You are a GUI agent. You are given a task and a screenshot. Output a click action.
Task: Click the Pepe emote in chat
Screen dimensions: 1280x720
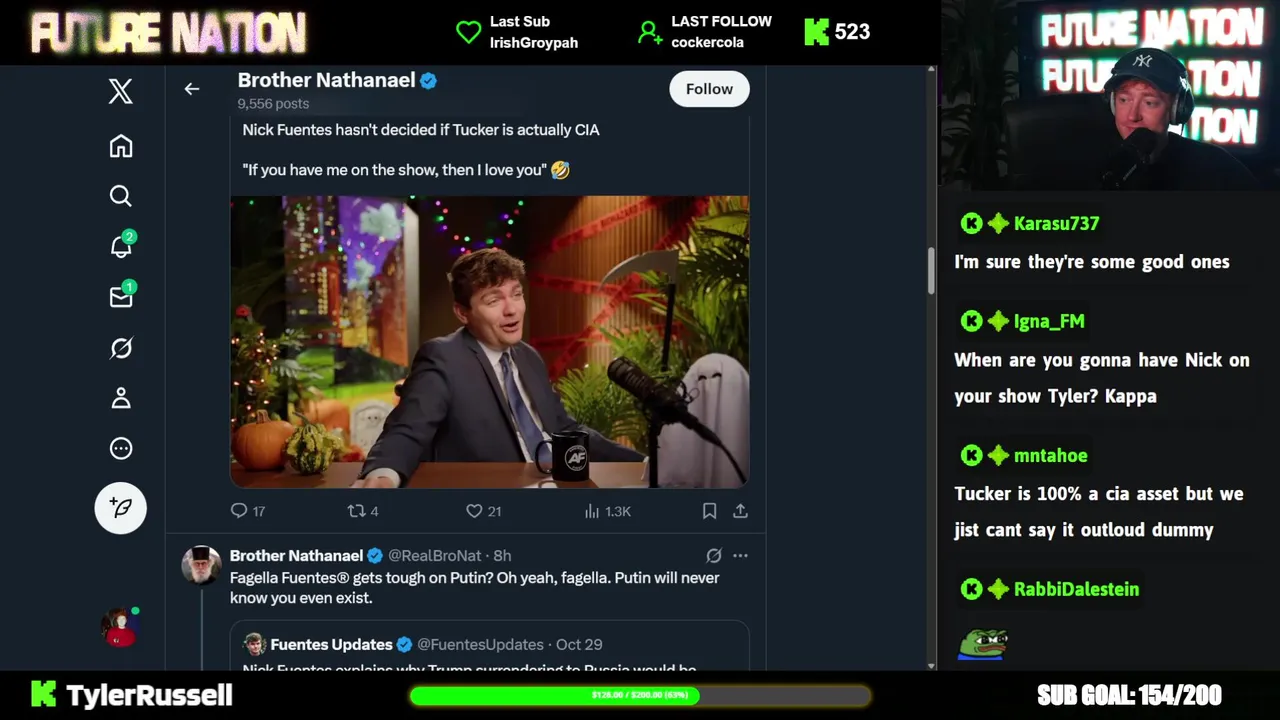pyautogui.click(x=983, y=645)
